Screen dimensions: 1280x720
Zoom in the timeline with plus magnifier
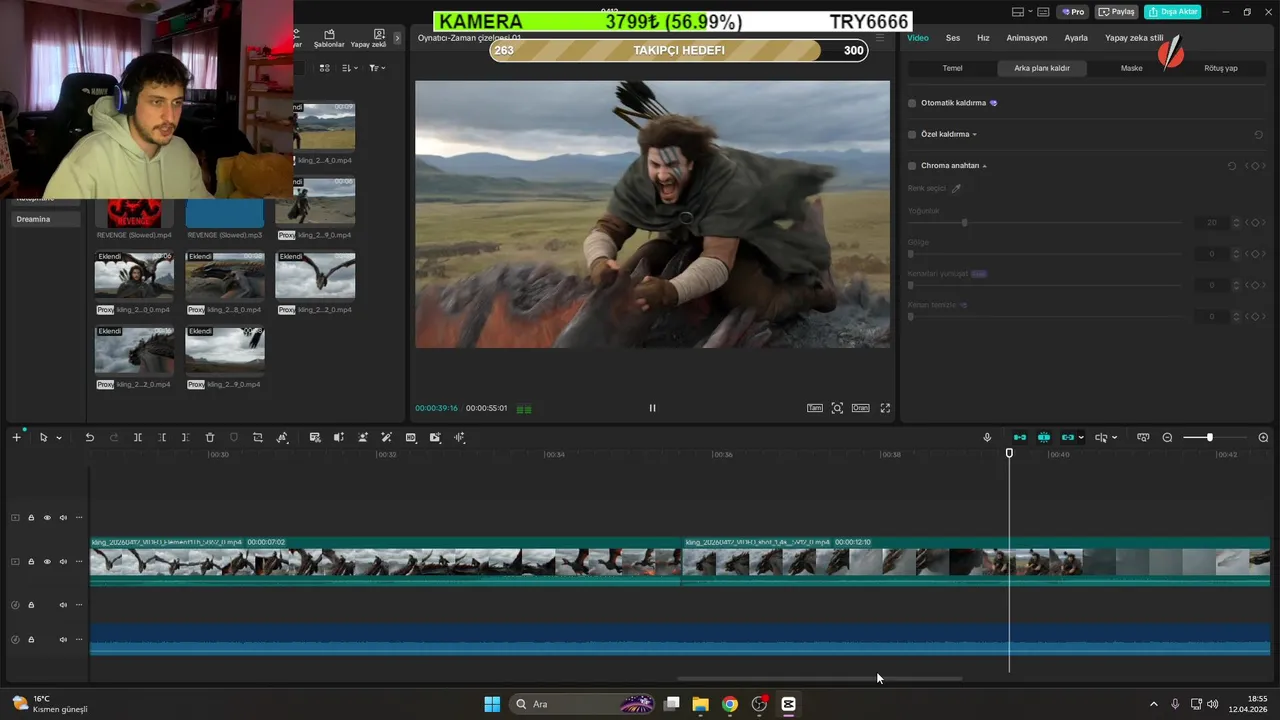[x=1263, y=437]
